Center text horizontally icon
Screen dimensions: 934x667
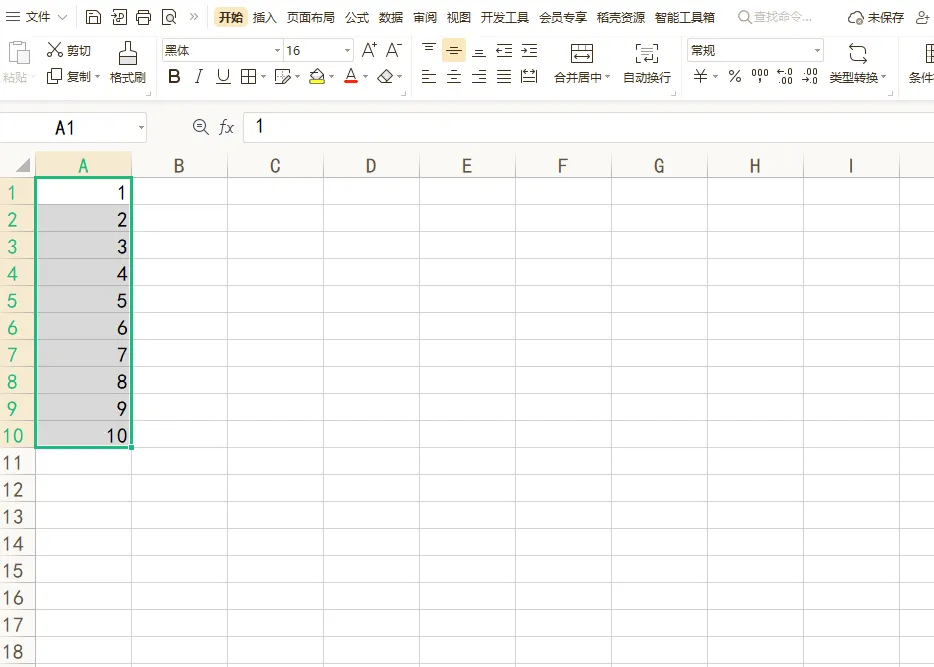click(x=454, y=76)
